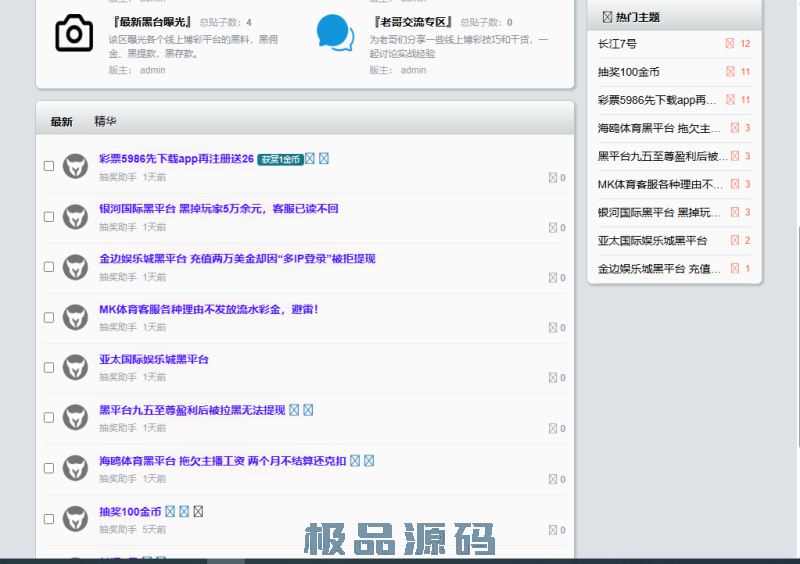Viewport: 800px width, 564px height.
Task: Check the box for 抽奖100金币 thread
Action: point(49,519)
